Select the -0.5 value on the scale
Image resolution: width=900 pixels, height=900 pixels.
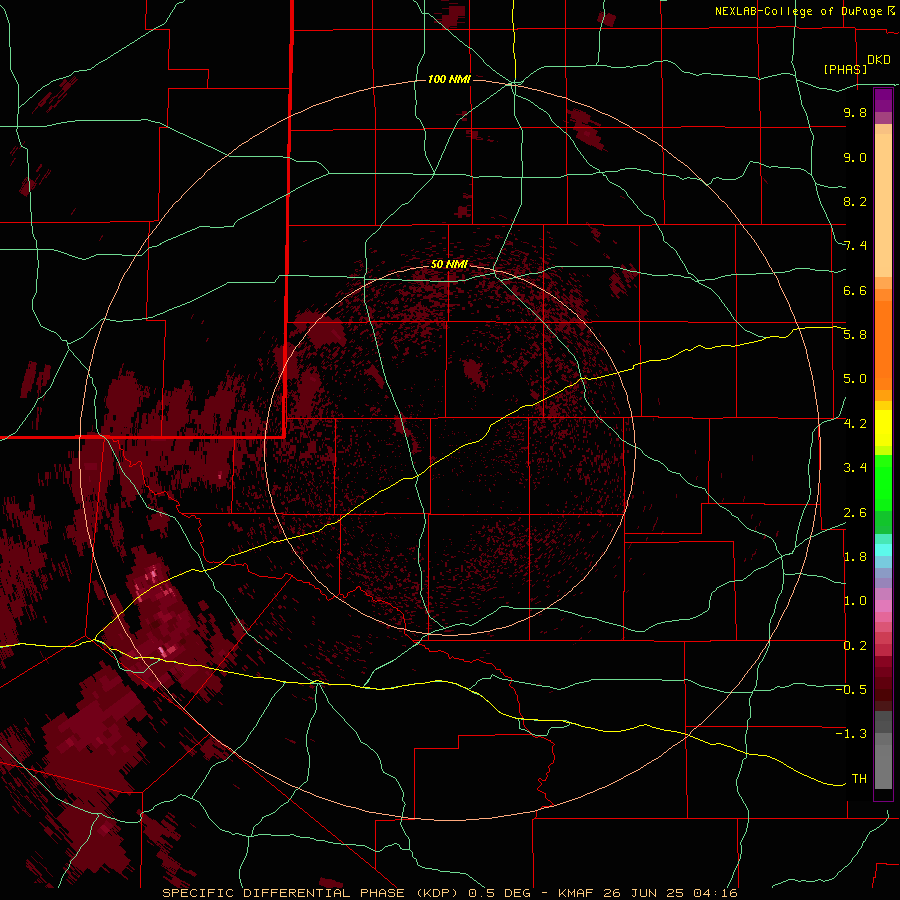click(x=851, y=690)
